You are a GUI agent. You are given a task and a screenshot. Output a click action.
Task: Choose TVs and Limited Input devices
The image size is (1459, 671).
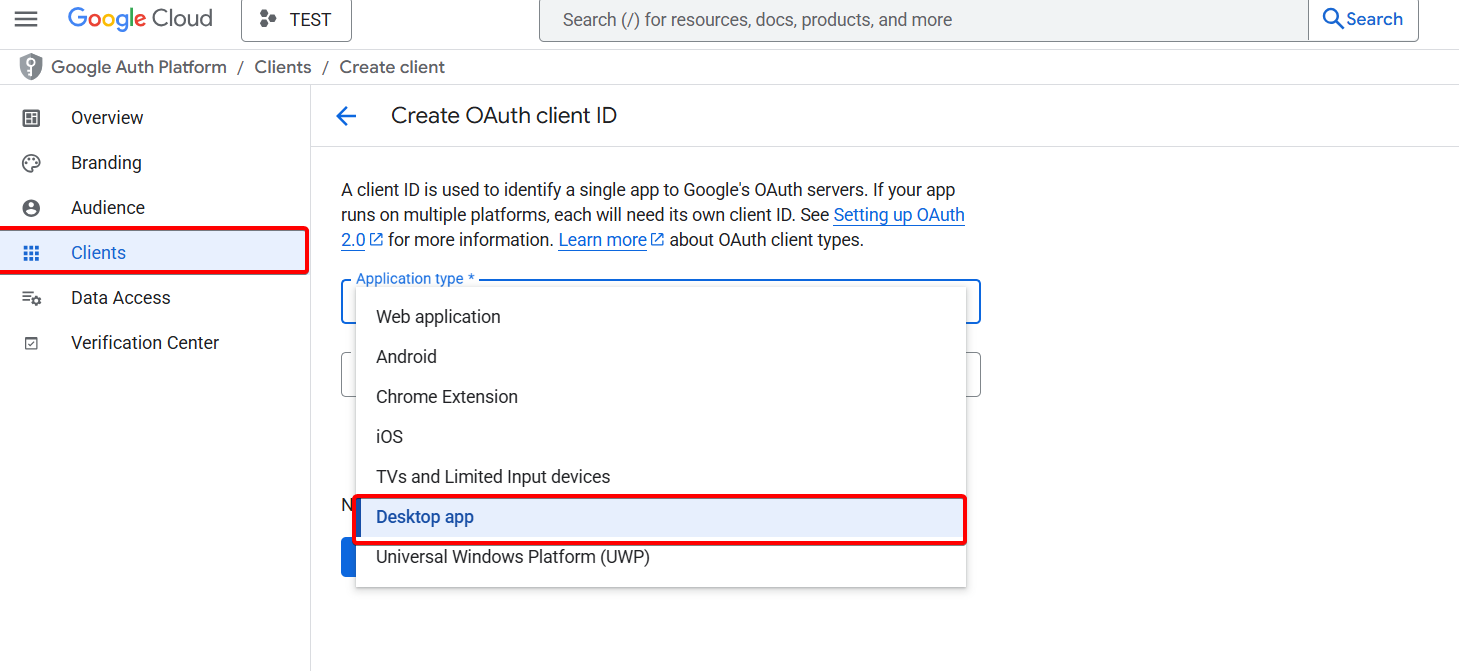click(661, 477)
